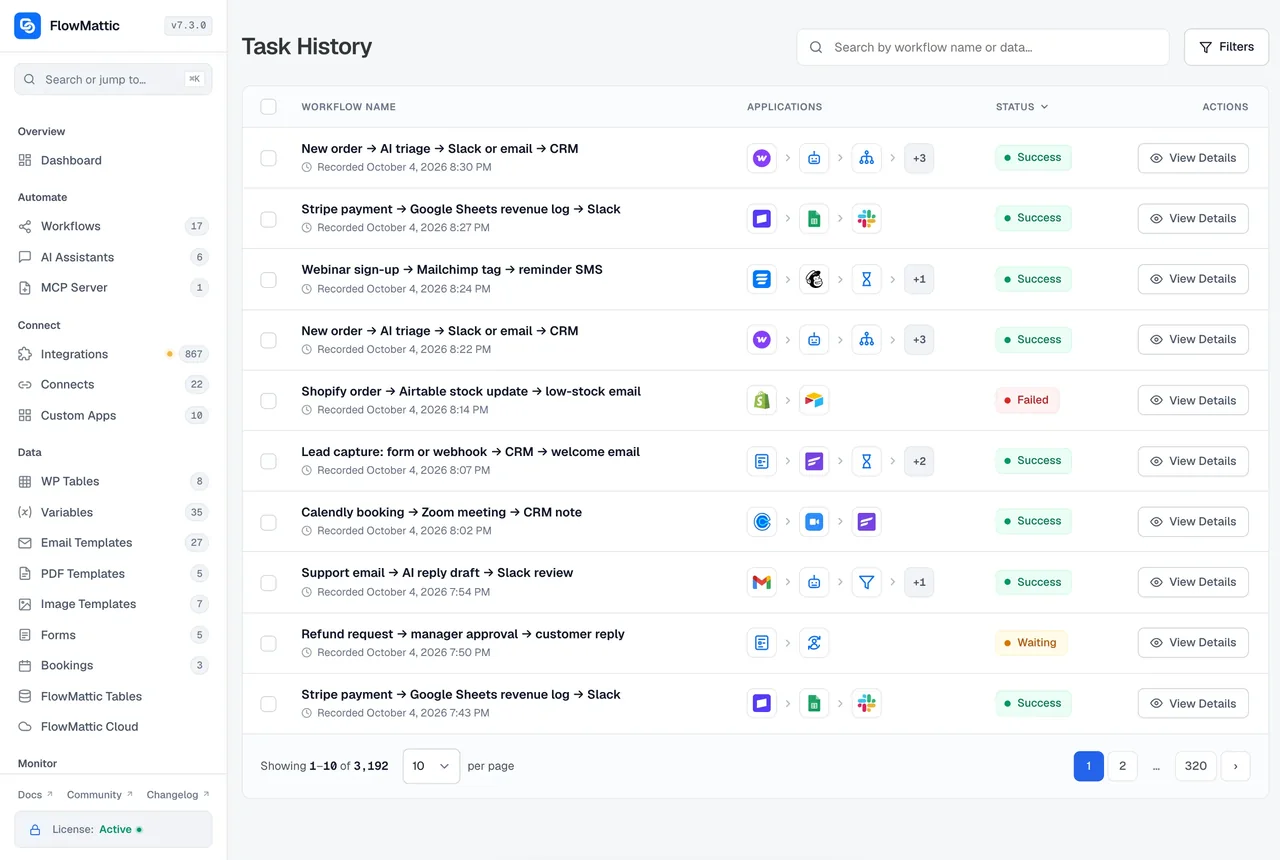Navigate to Workflows in the sidebar

pyautogui.click(x=113, y=226)
